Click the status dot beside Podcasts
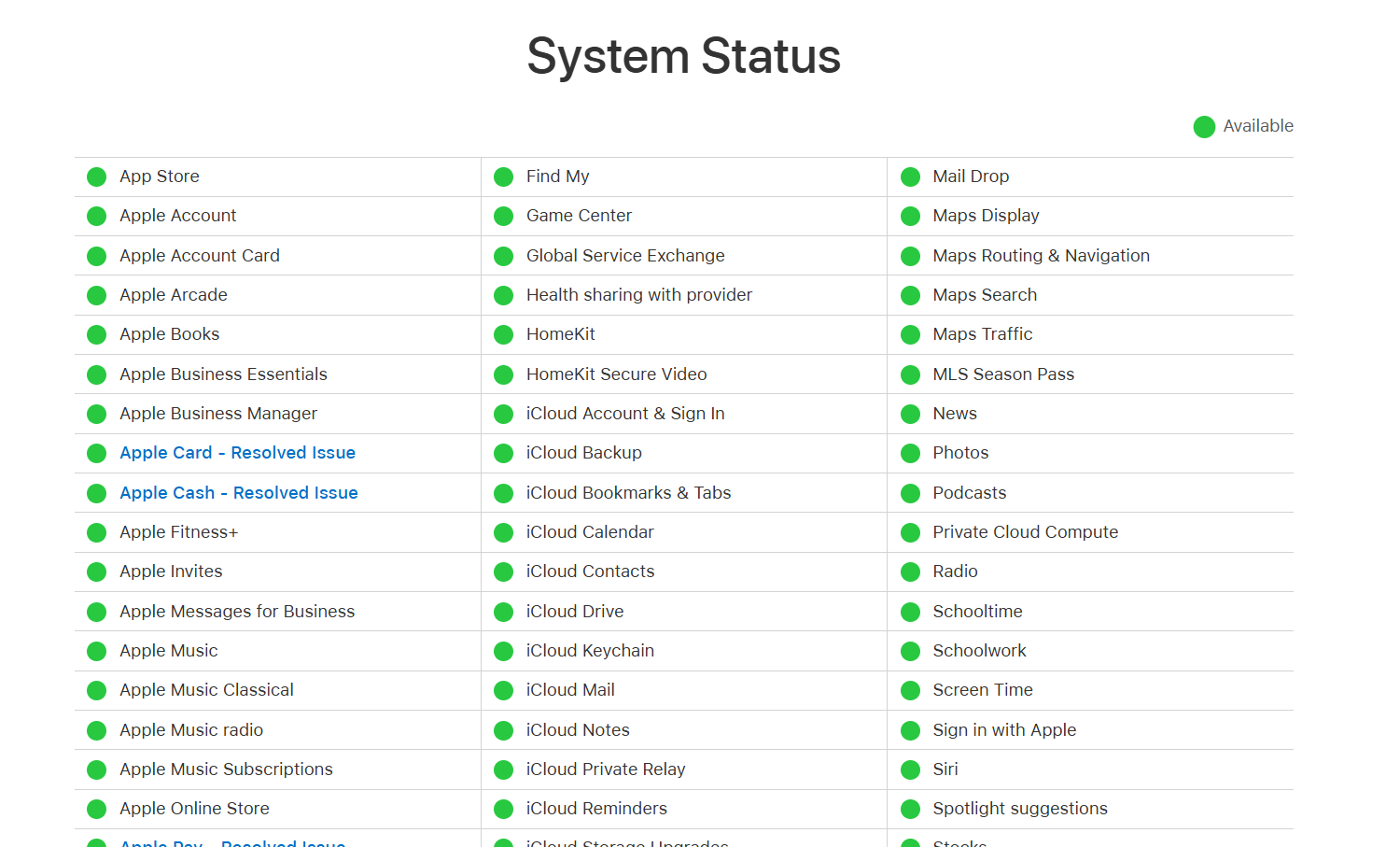The height and width of the screenshot is (847, 1400). click(x=910, y=494)
